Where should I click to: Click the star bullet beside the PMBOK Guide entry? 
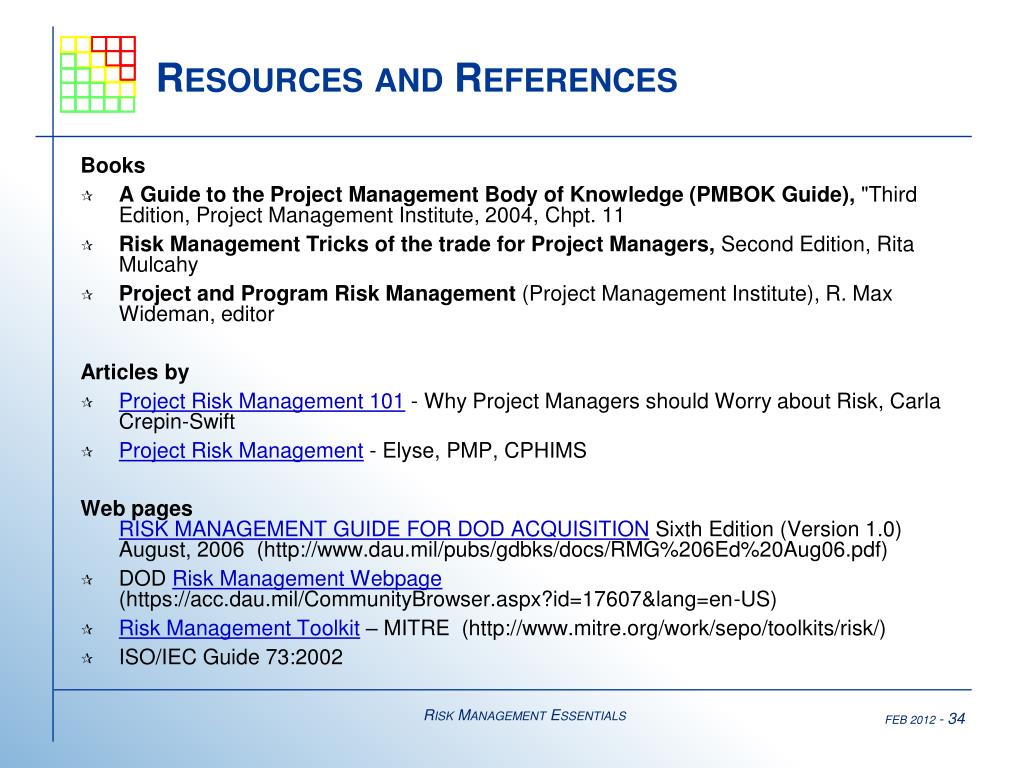click(x=87, y=196)
